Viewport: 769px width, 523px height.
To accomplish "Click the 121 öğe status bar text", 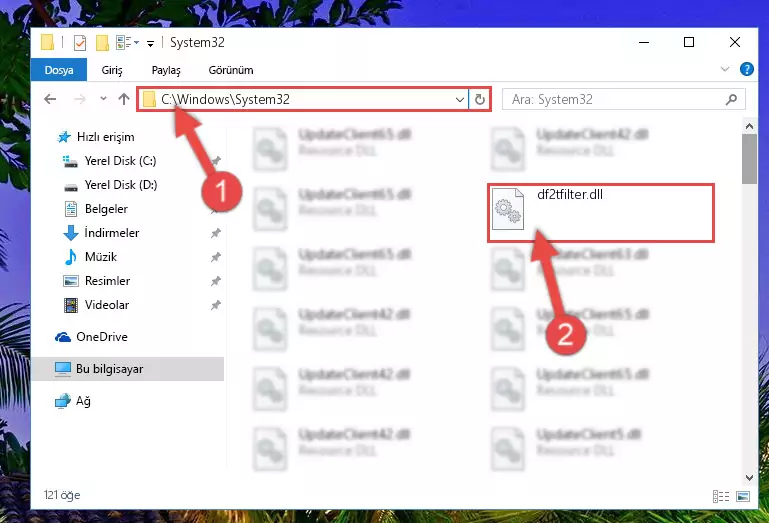I will (x=62, y=495).
